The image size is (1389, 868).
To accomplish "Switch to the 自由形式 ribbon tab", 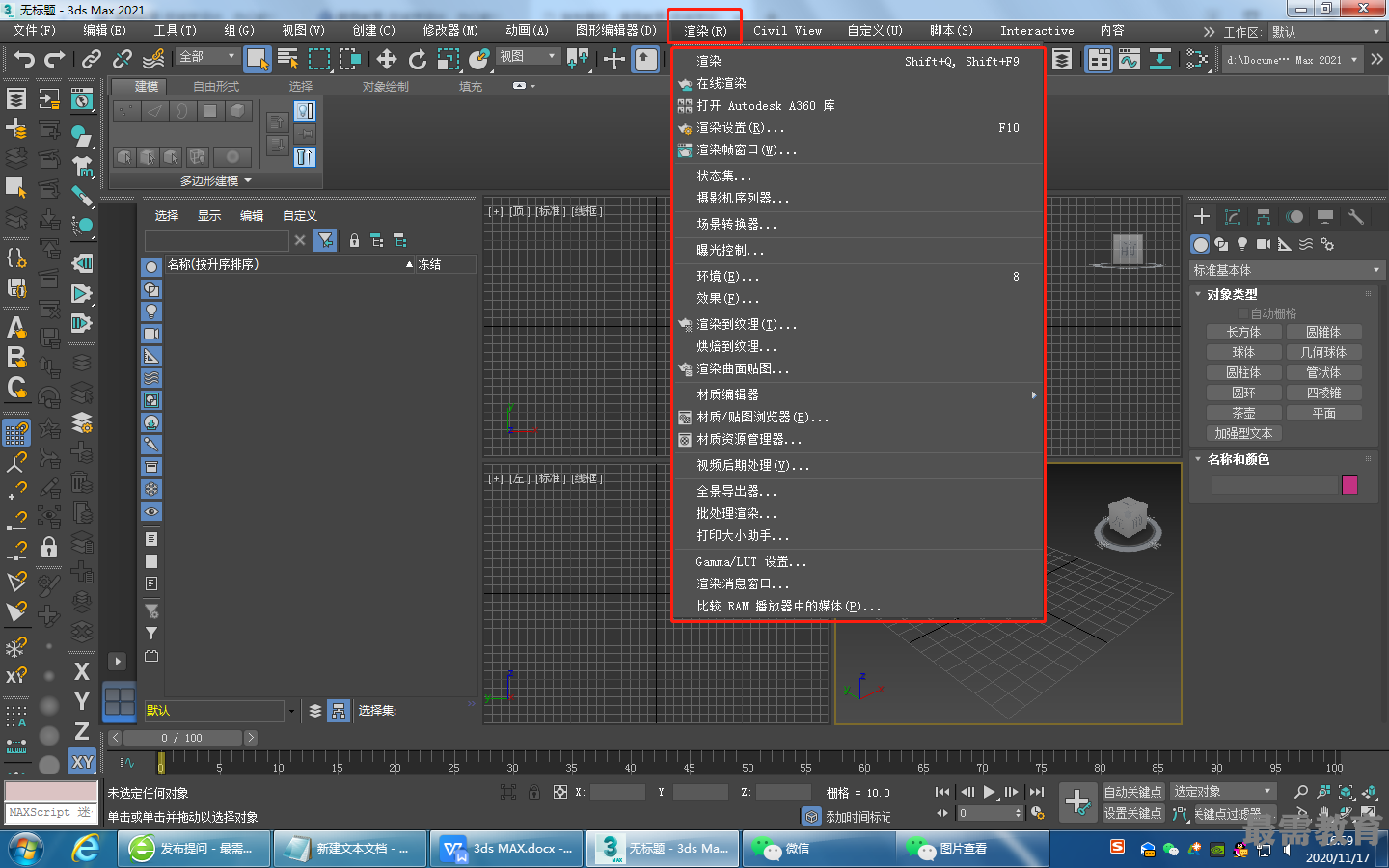I will pos(216,86).
